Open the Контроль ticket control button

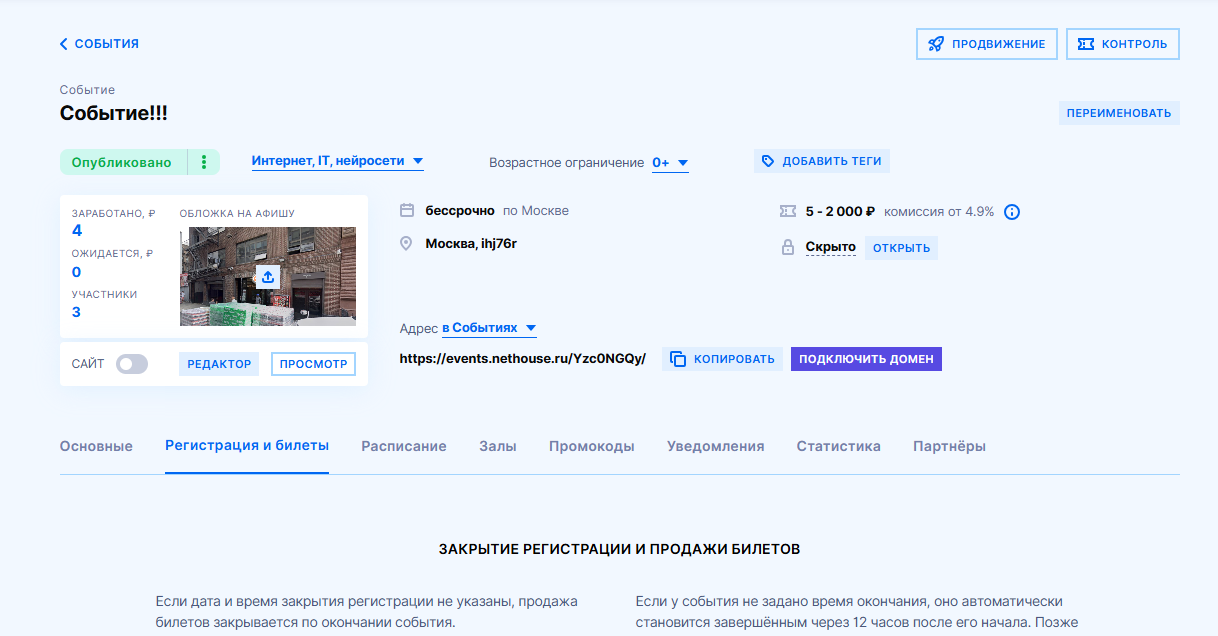click(x=1123, y=44)
